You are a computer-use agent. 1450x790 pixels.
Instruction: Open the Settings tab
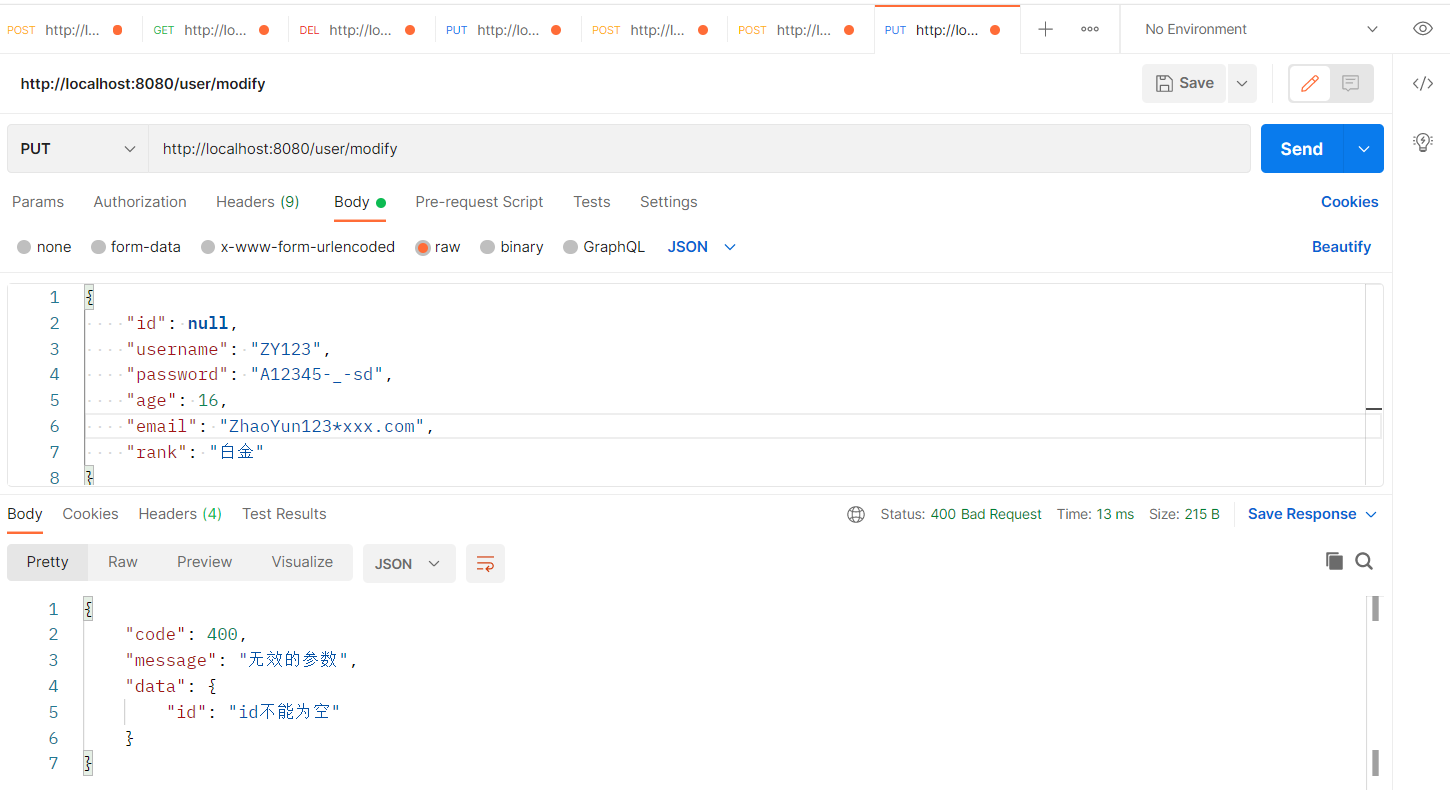[668, 202]
